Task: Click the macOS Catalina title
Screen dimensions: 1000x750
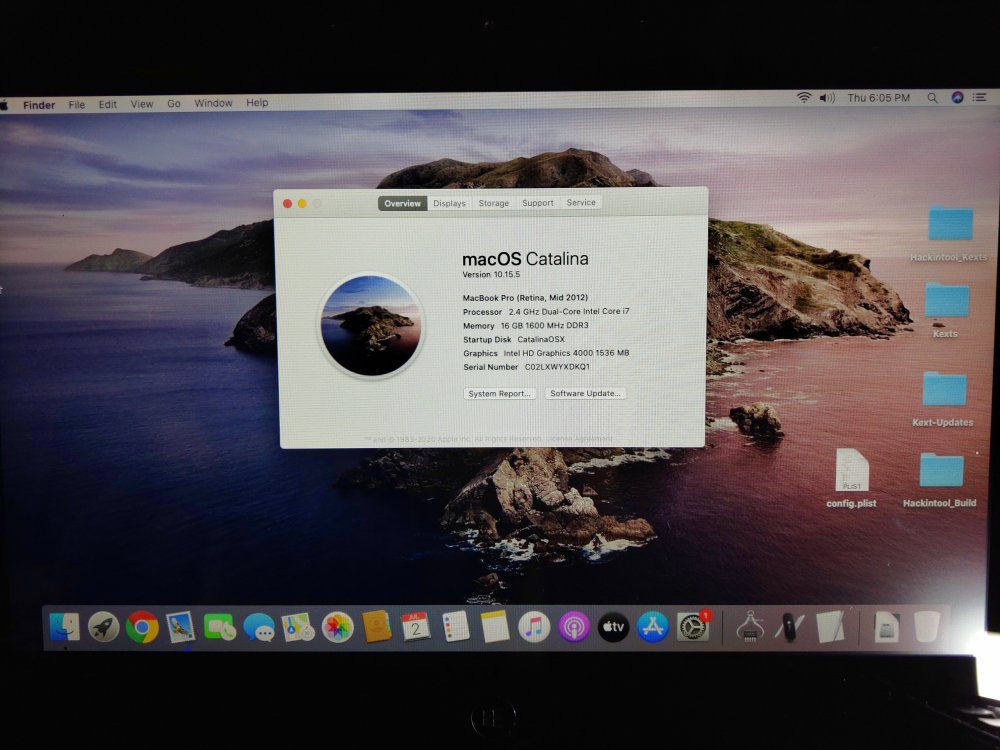Action: click(525, 258)
